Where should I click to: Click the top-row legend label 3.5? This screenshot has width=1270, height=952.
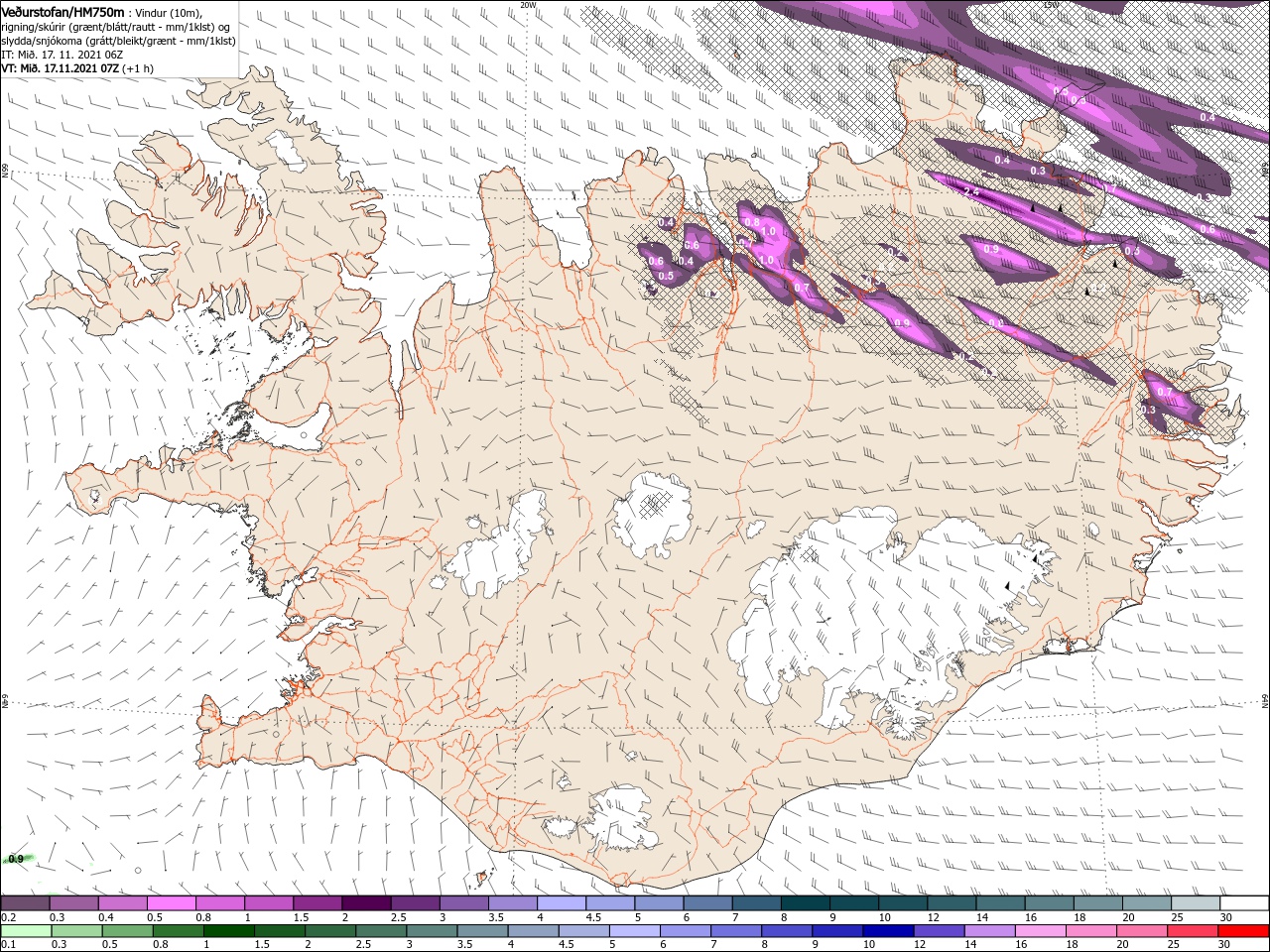[x=497, y=917]
